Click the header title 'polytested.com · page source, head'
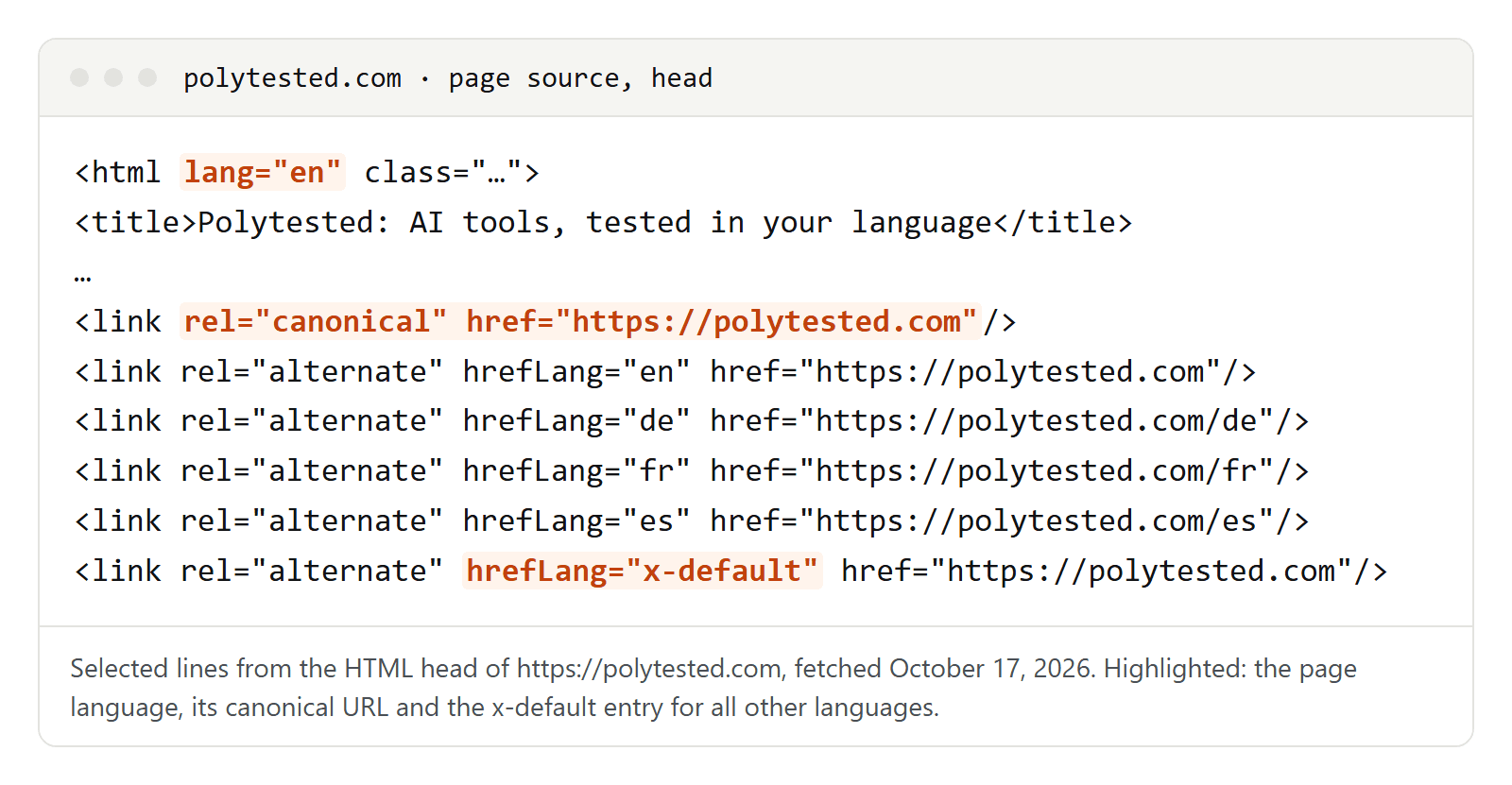The height and width of the screenshot is (785, 1512). (x=448, y=77)
